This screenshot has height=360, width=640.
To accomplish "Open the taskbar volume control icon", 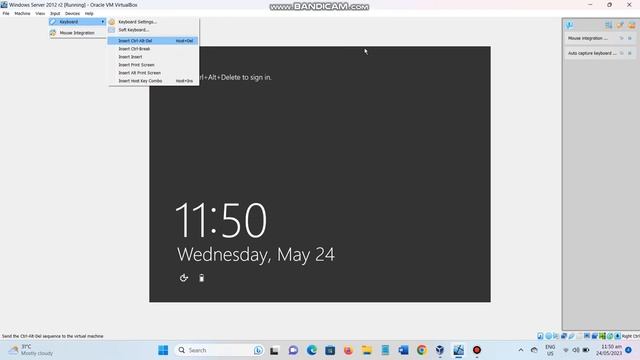I will [x=576, y=350].
